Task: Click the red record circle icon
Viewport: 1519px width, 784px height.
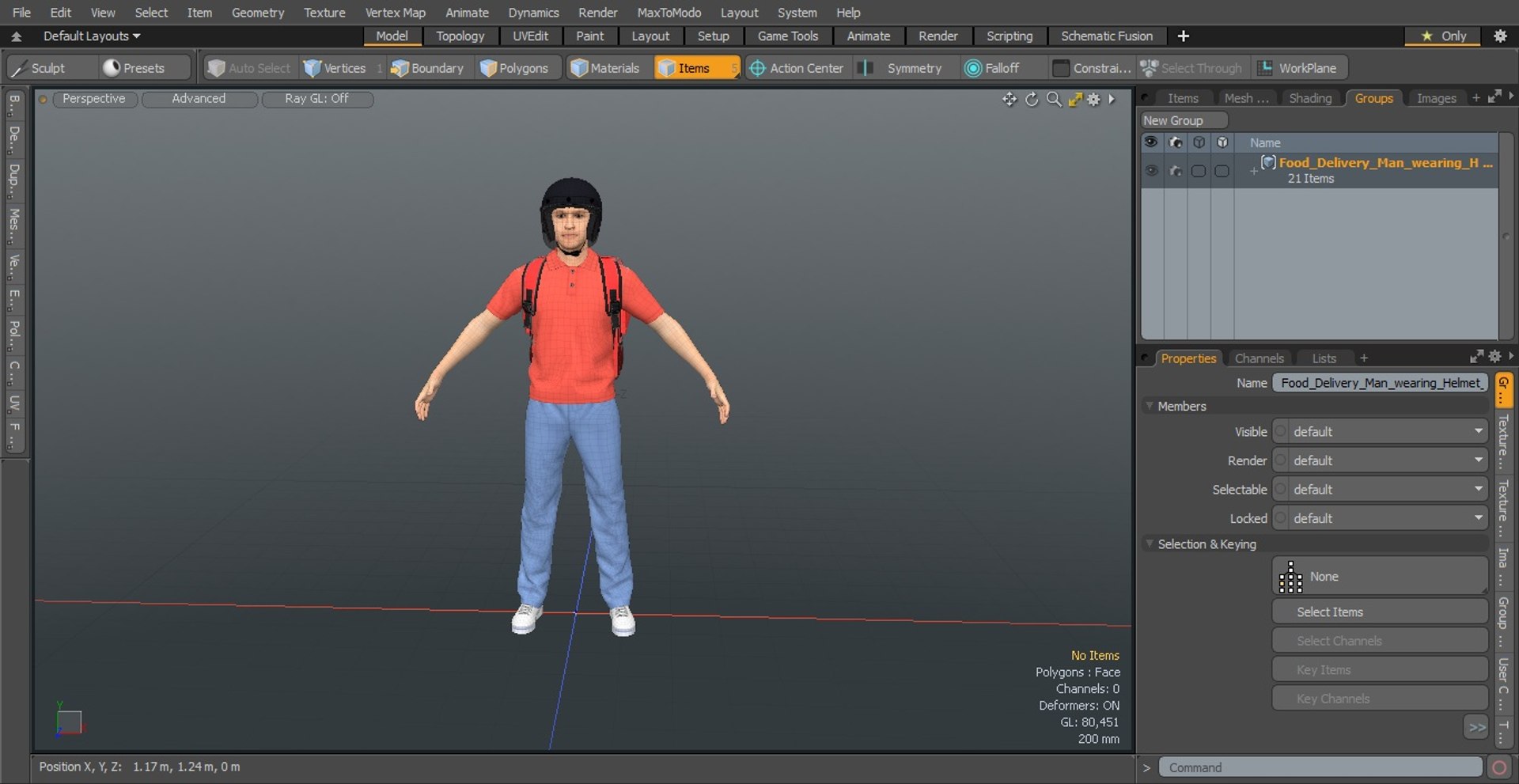Action: click(1498, 767)
